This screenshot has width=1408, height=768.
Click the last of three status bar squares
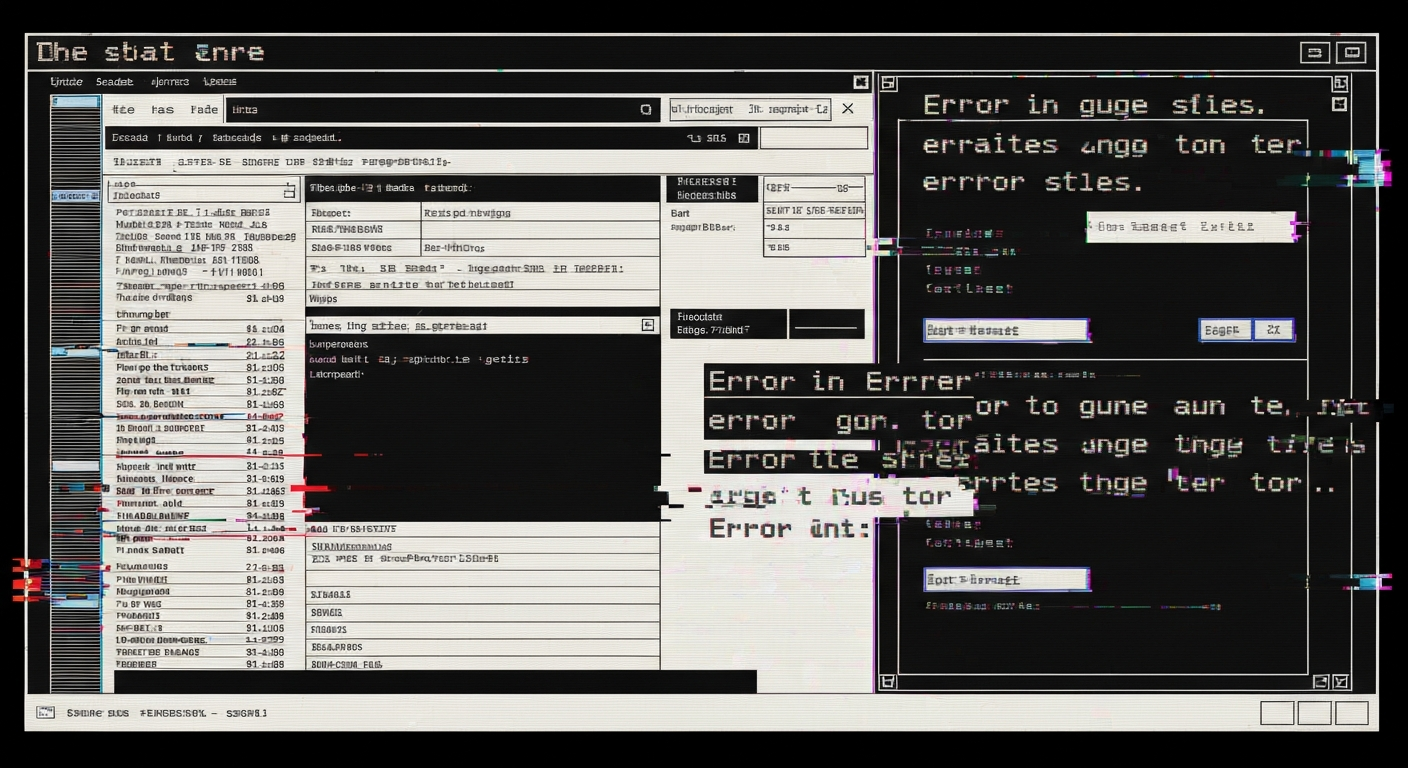tap(1351, 713)
